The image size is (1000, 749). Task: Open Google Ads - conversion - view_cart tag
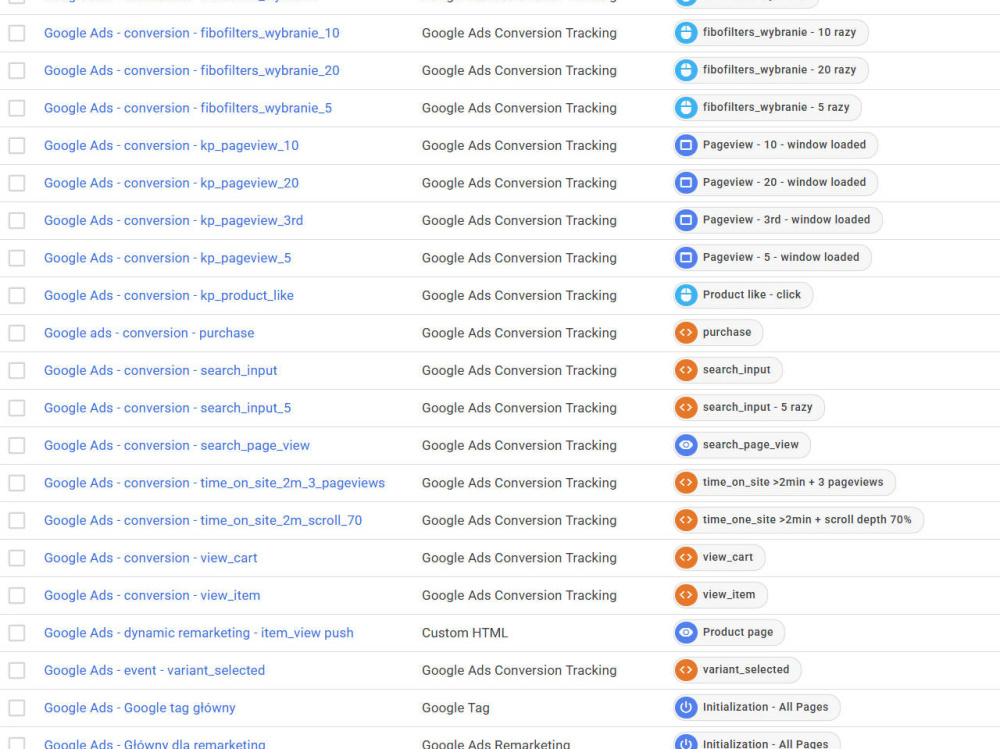(151, 558)
